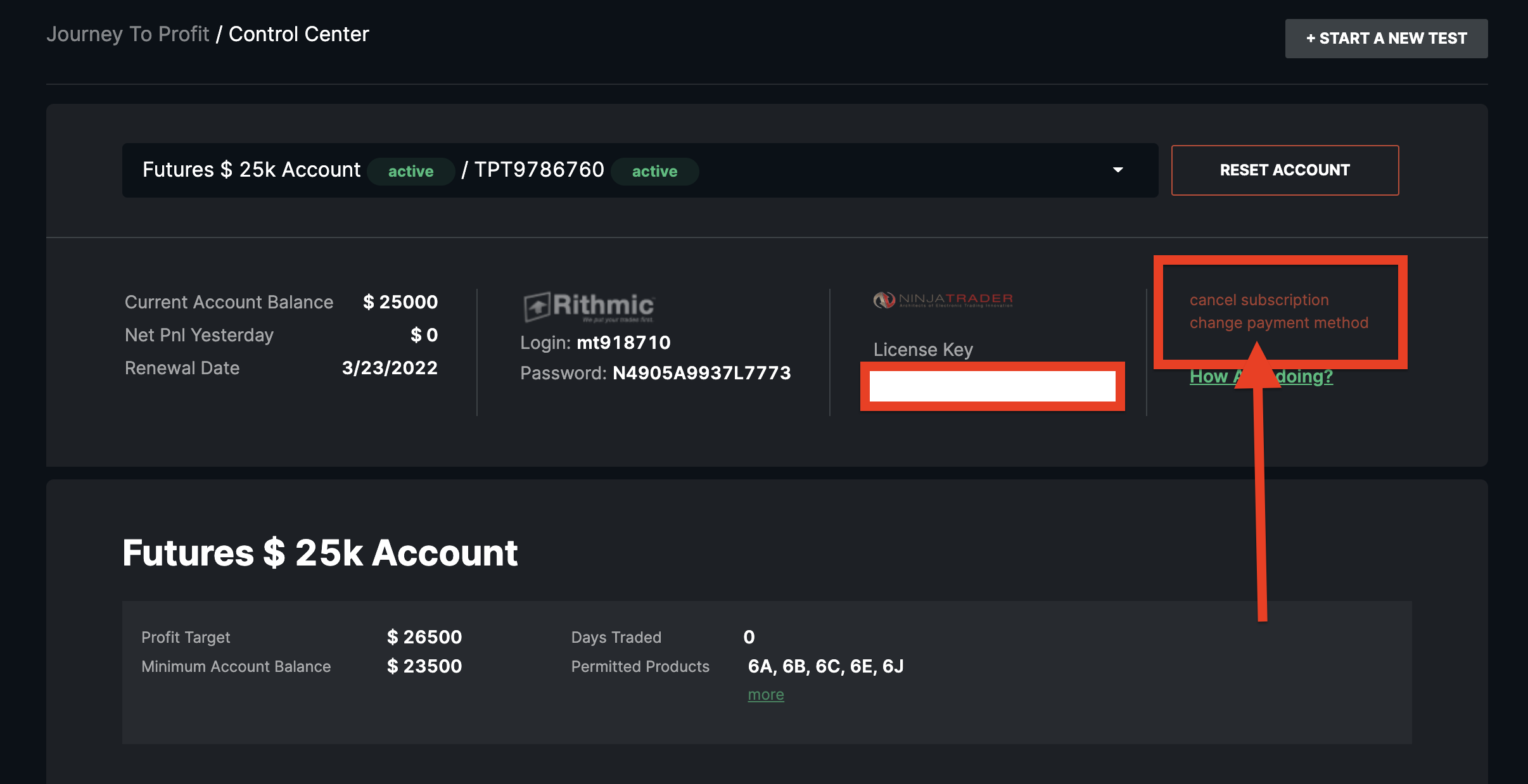Click the NinjaTrader logo
The height and width of the screenshot is (784, 1528).
[943, 300]
